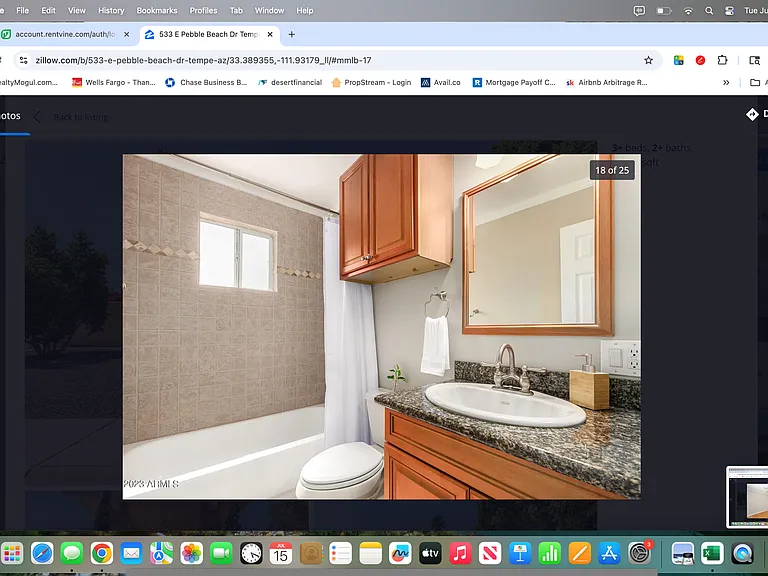Show more bookmarks chevron
This screenshot has height=576, width=768.
(726, 82)
